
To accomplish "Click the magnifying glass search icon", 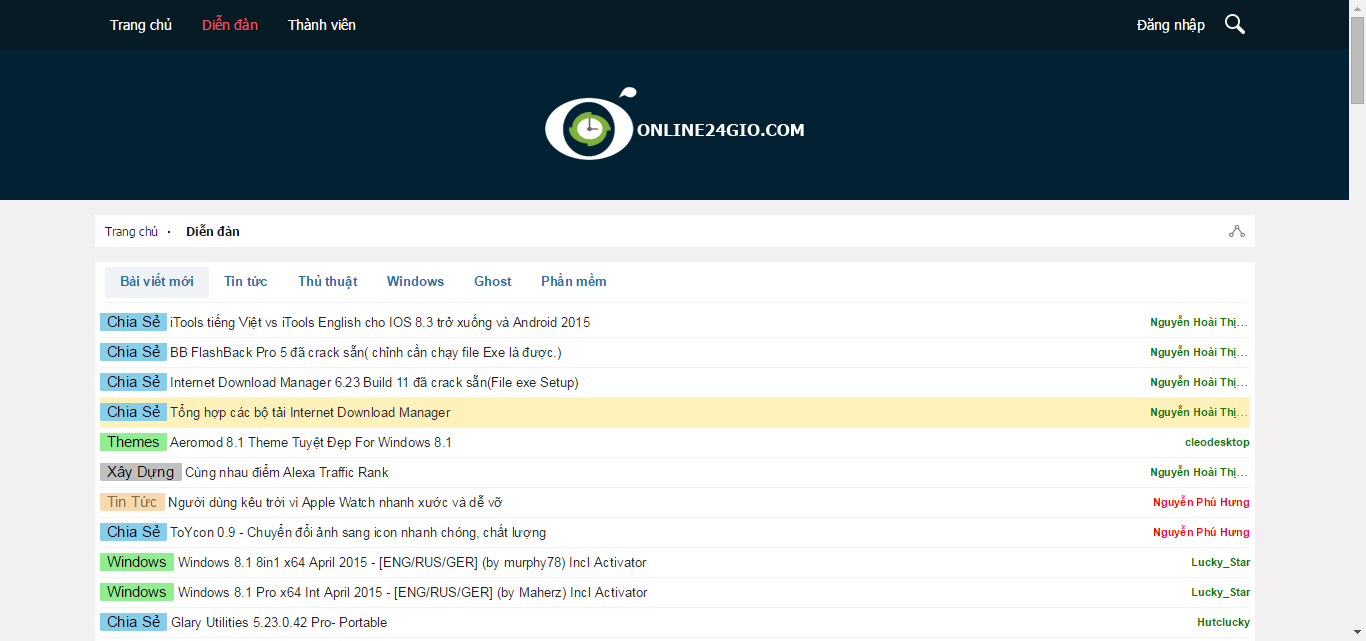I will click(x=1235, y=25).
